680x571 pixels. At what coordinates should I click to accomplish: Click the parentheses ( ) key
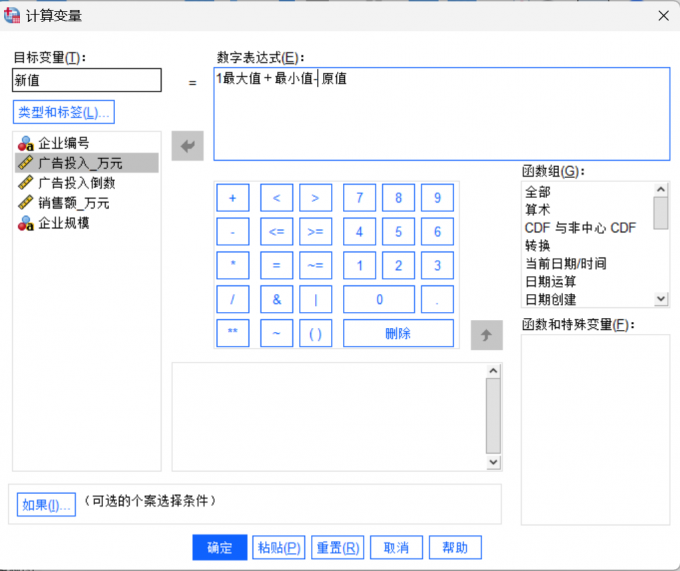(x=316, y=333)
